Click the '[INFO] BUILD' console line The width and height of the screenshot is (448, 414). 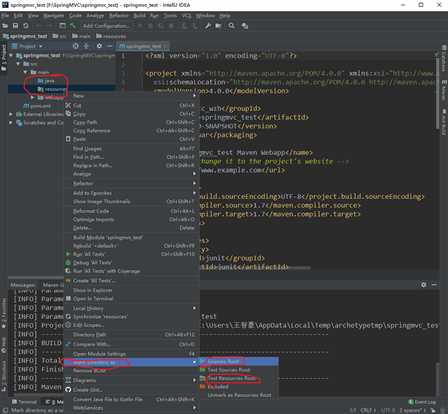[38, 343]
